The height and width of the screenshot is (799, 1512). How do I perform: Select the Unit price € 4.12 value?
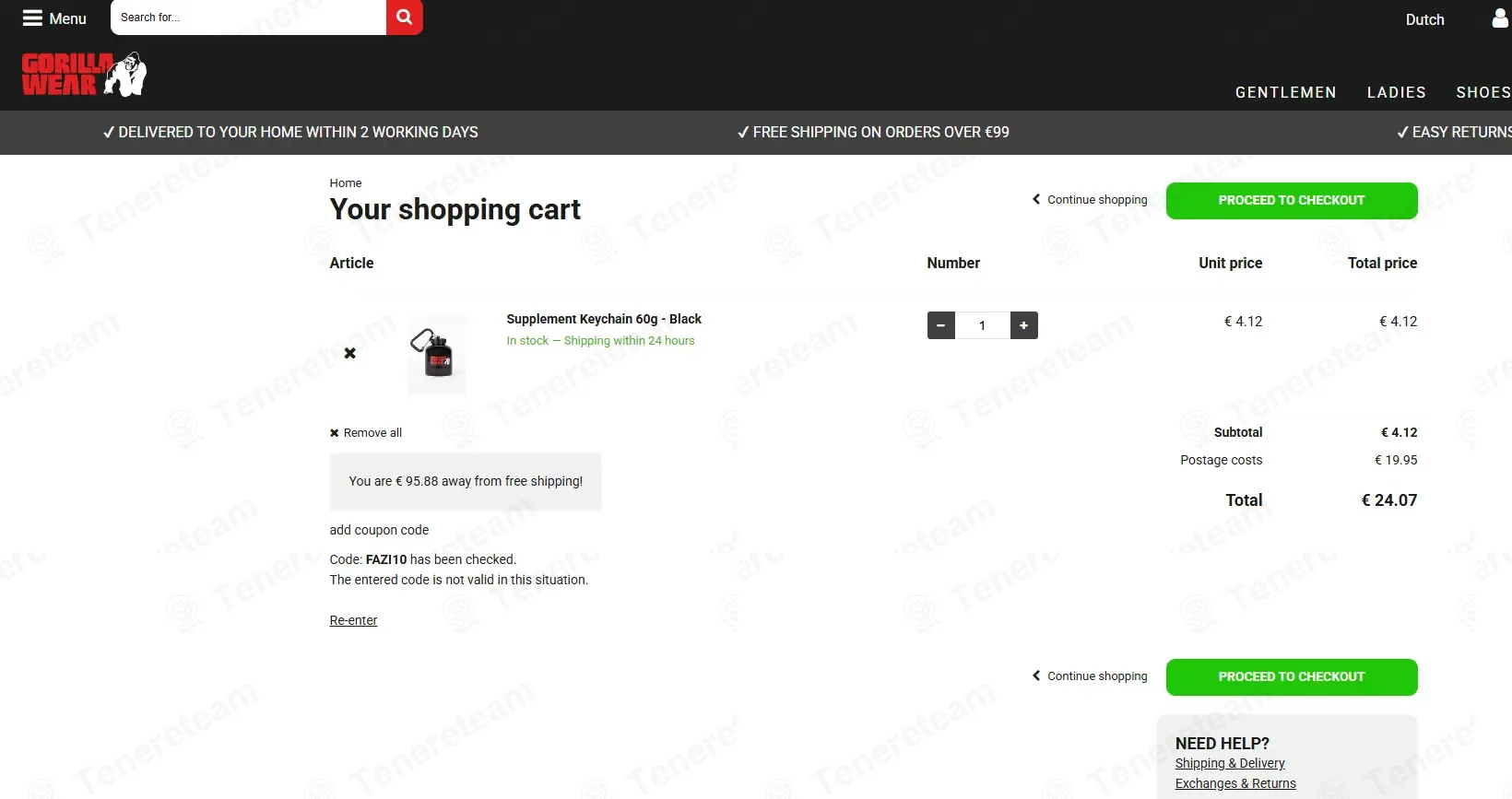coord(1243,322)
